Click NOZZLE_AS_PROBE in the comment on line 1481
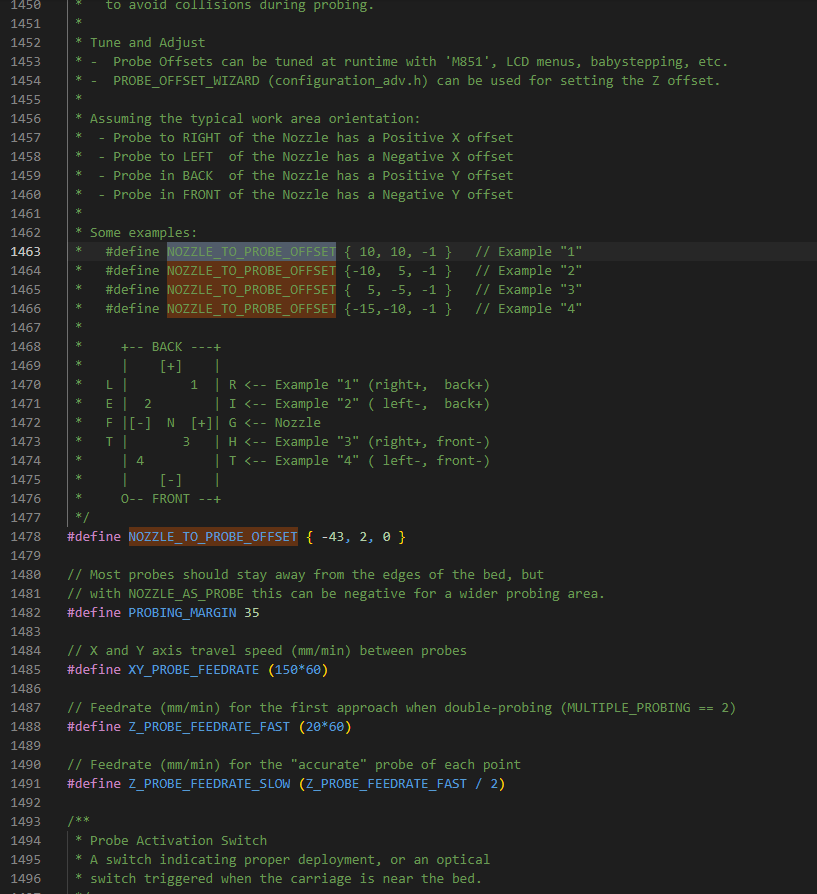The height and width of the screenshot is (894, 817). coord(186,594)
